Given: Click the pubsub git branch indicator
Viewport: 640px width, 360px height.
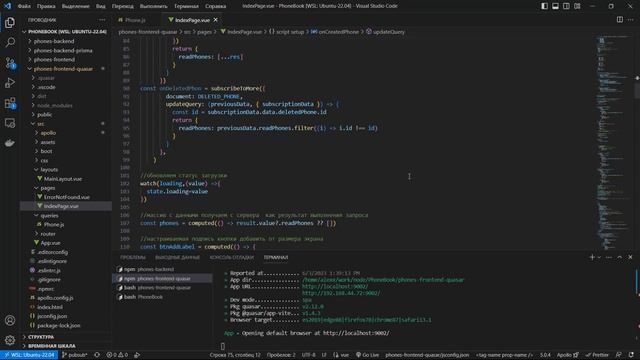Looking at the screenshot, I should (75, 355).
